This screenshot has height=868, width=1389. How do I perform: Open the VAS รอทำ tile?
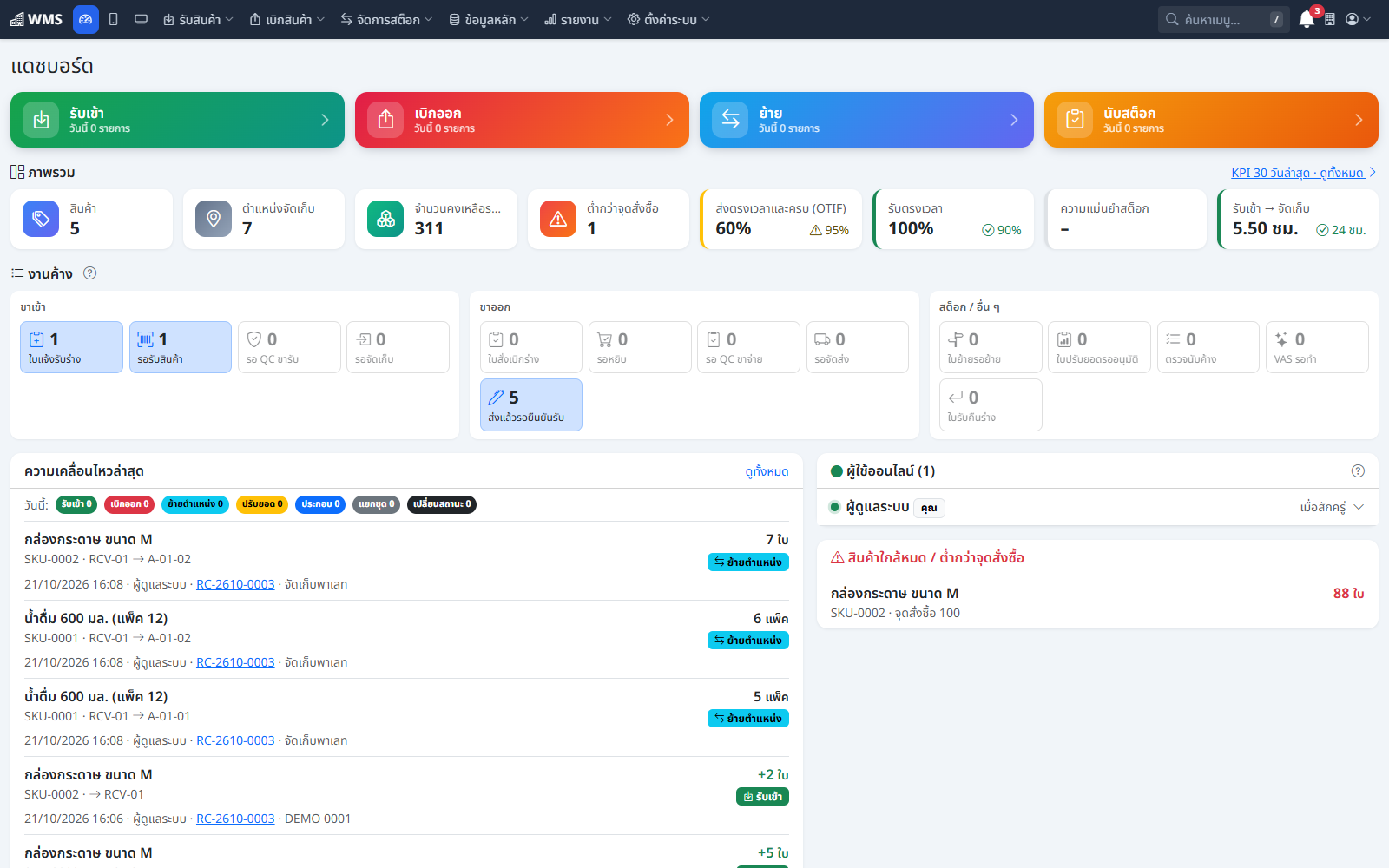[x=1317, y=347]
